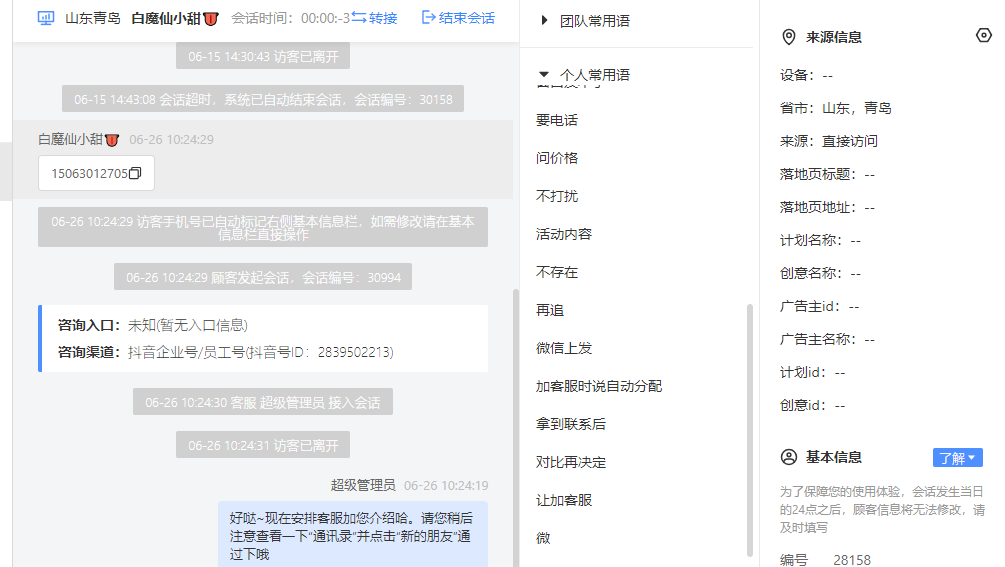Copy phone number 15063012705 with copy icon
Viewport: 1005px width, 567px height.
[x=135, y=174]
